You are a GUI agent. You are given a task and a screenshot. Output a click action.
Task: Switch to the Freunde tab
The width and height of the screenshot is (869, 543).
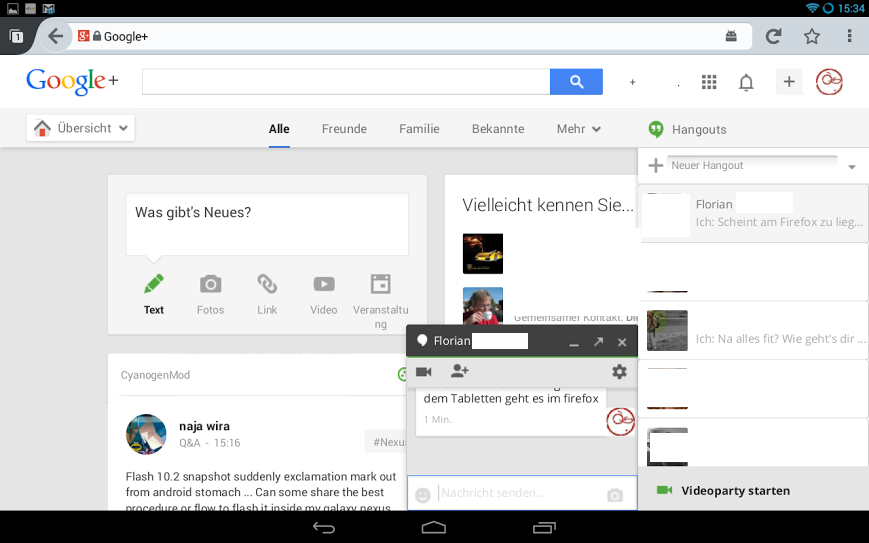pos(344,129)
